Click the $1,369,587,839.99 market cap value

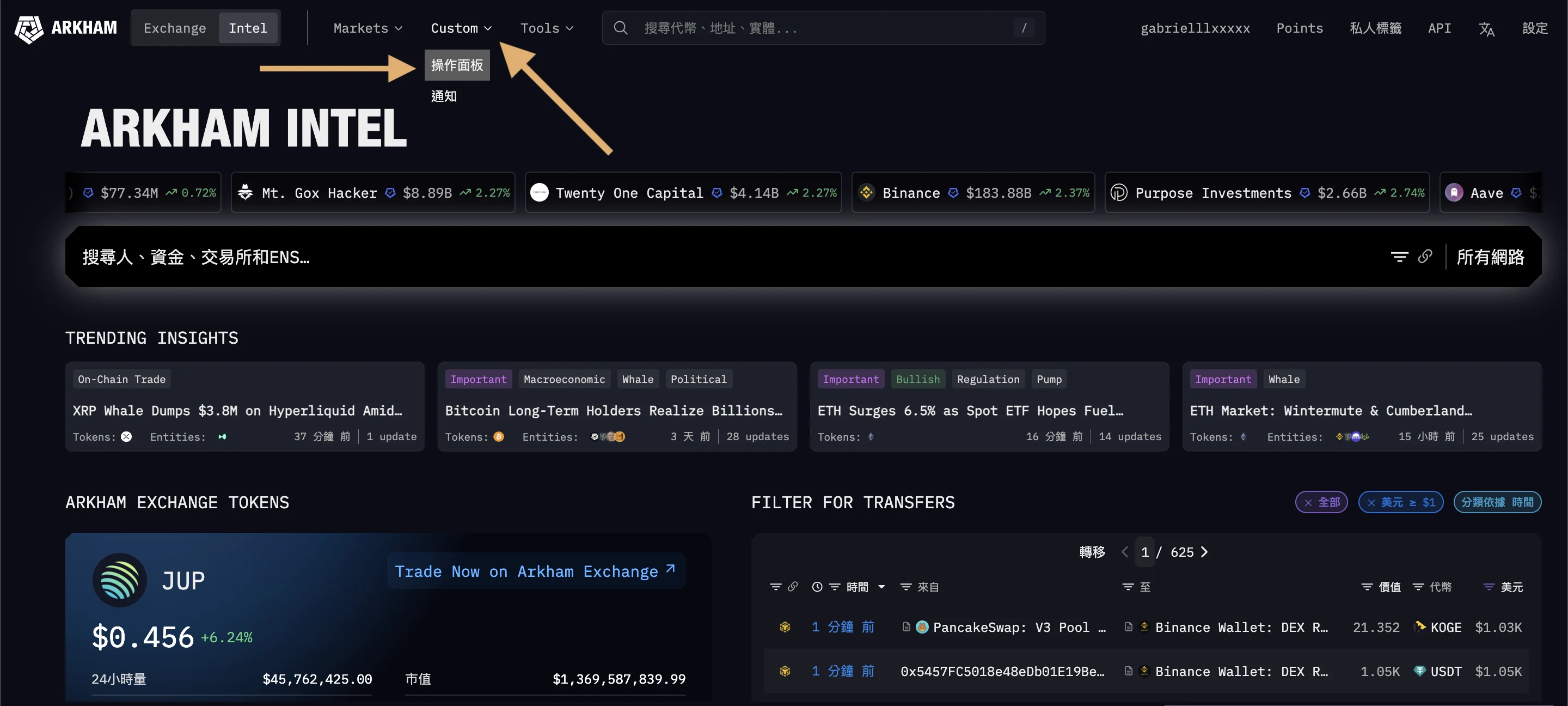618,678
